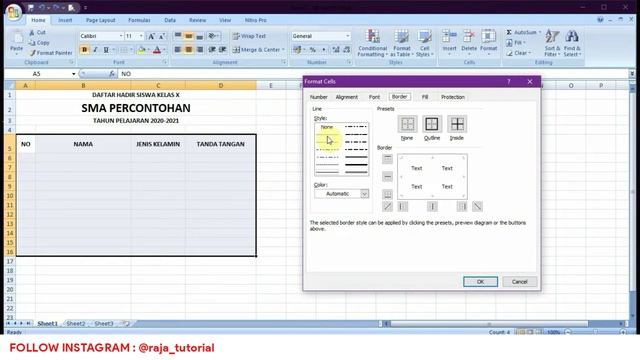This screenshot has width=640, height=360.
Task: Confirm the dialog with OK
Action: (480, 282)
